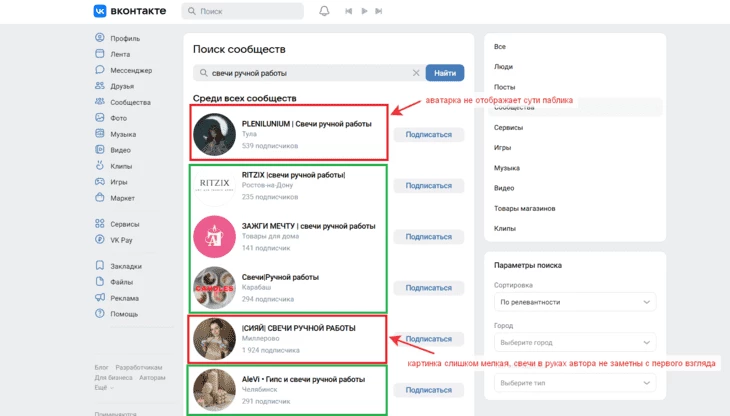Open Для бизнеса footer link

[114, 378]
